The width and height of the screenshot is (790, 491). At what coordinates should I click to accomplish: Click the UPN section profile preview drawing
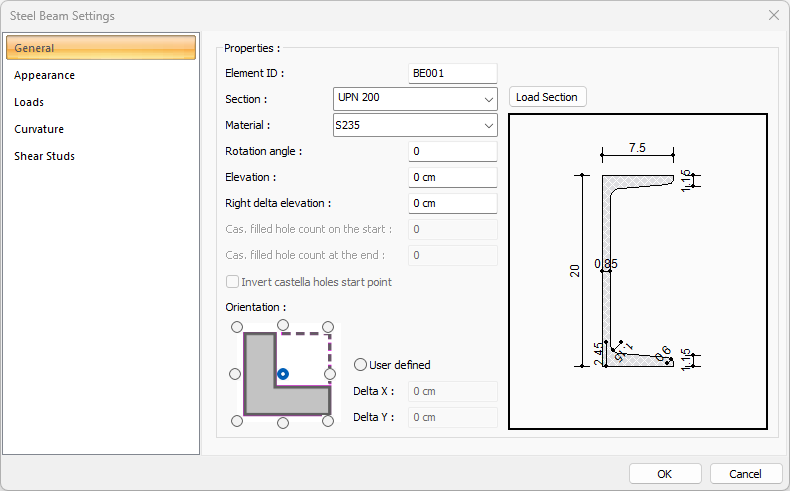(637, 271)
